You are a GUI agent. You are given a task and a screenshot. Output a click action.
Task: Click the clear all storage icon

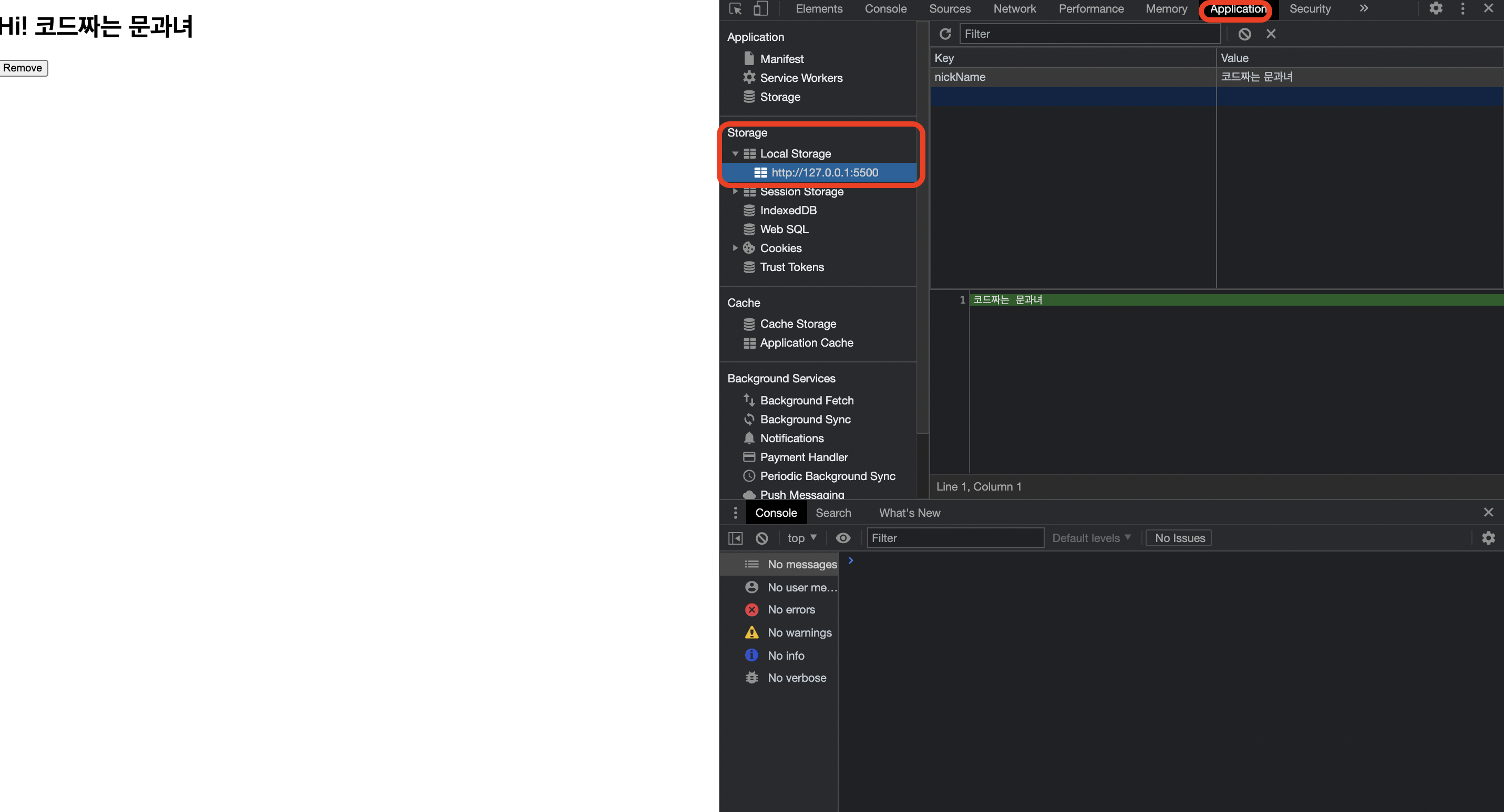pos(1244,34)
